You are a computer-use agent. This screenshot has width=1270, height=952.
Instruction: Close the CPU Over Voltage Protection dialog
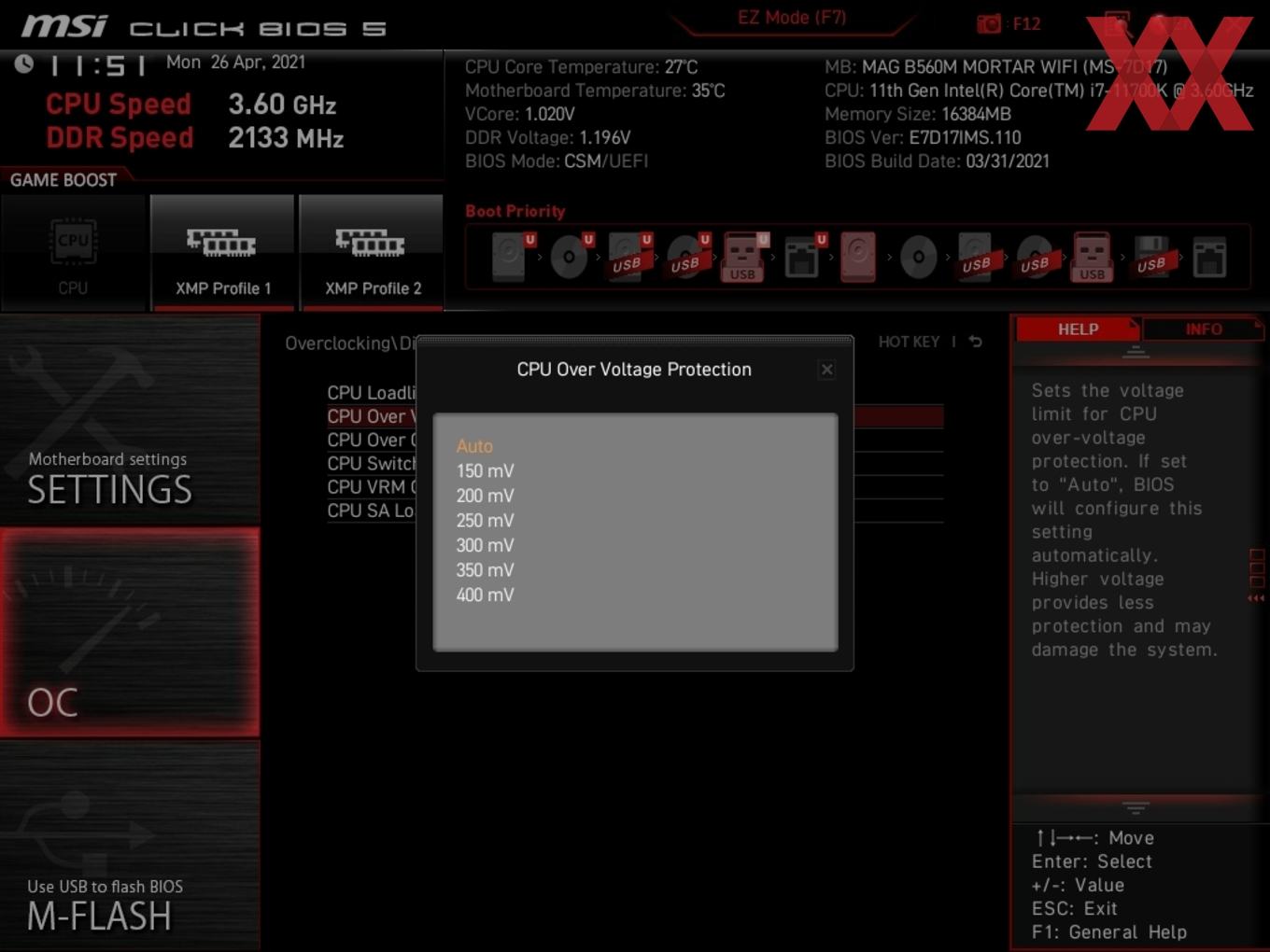826,370
